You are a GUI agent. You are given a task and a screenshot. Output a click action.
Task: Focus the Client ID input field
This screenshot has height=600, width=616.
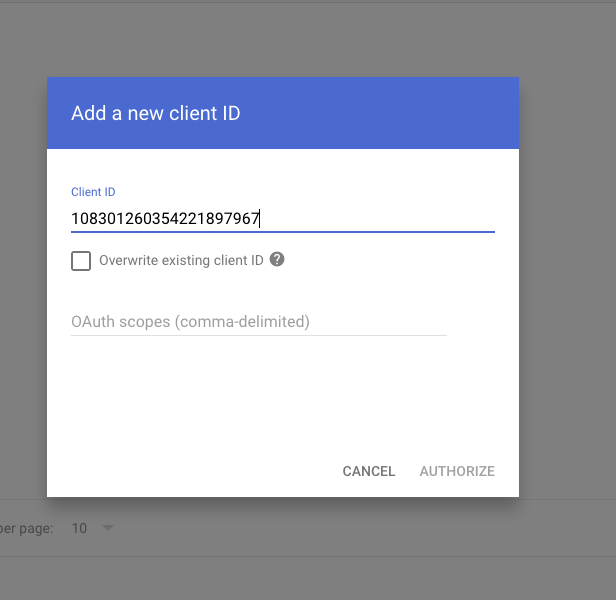click(380, 218)
